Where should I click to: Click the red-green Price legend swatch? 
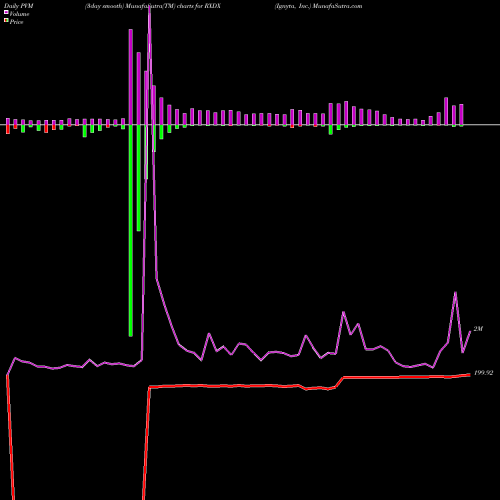(x=6, y=21)
